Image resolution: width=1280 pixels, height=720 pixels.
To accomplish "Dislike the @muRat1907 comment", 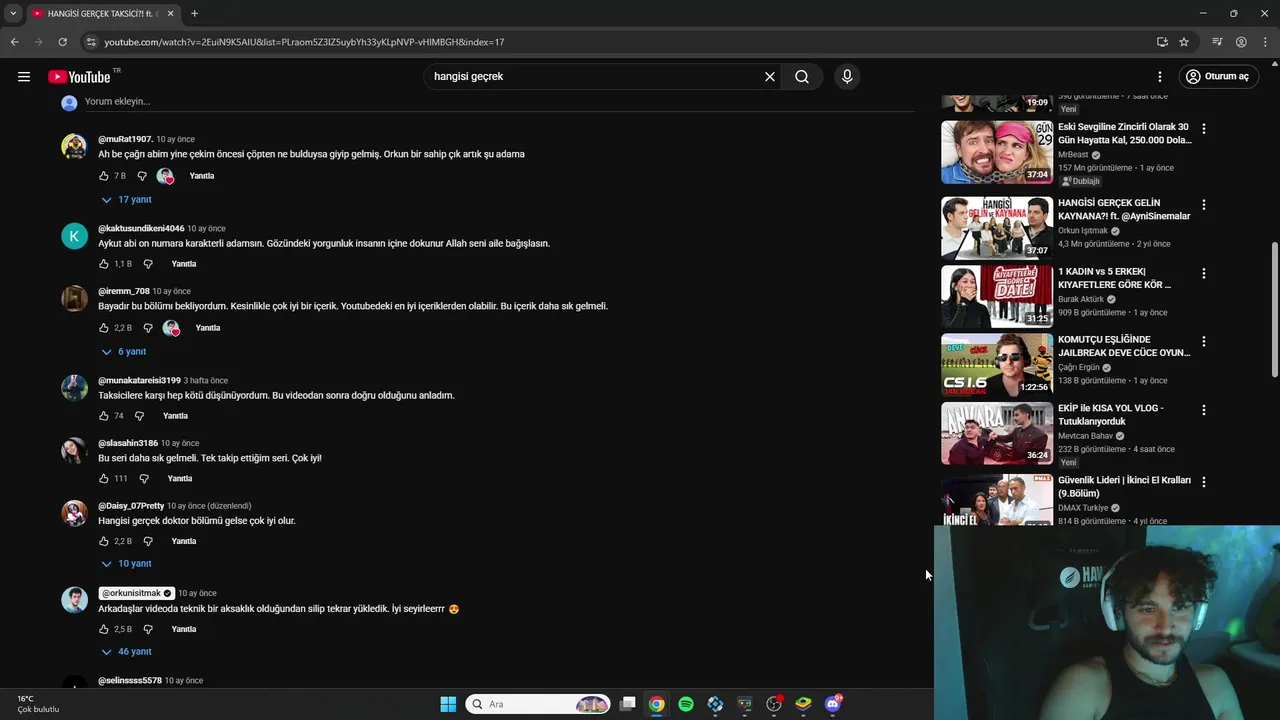I will (x=142, y=176).
